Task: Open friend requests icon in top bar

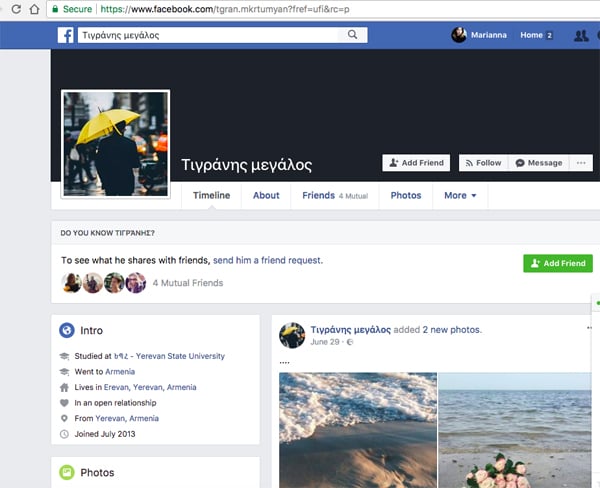Action: click(x=581, y=36)
